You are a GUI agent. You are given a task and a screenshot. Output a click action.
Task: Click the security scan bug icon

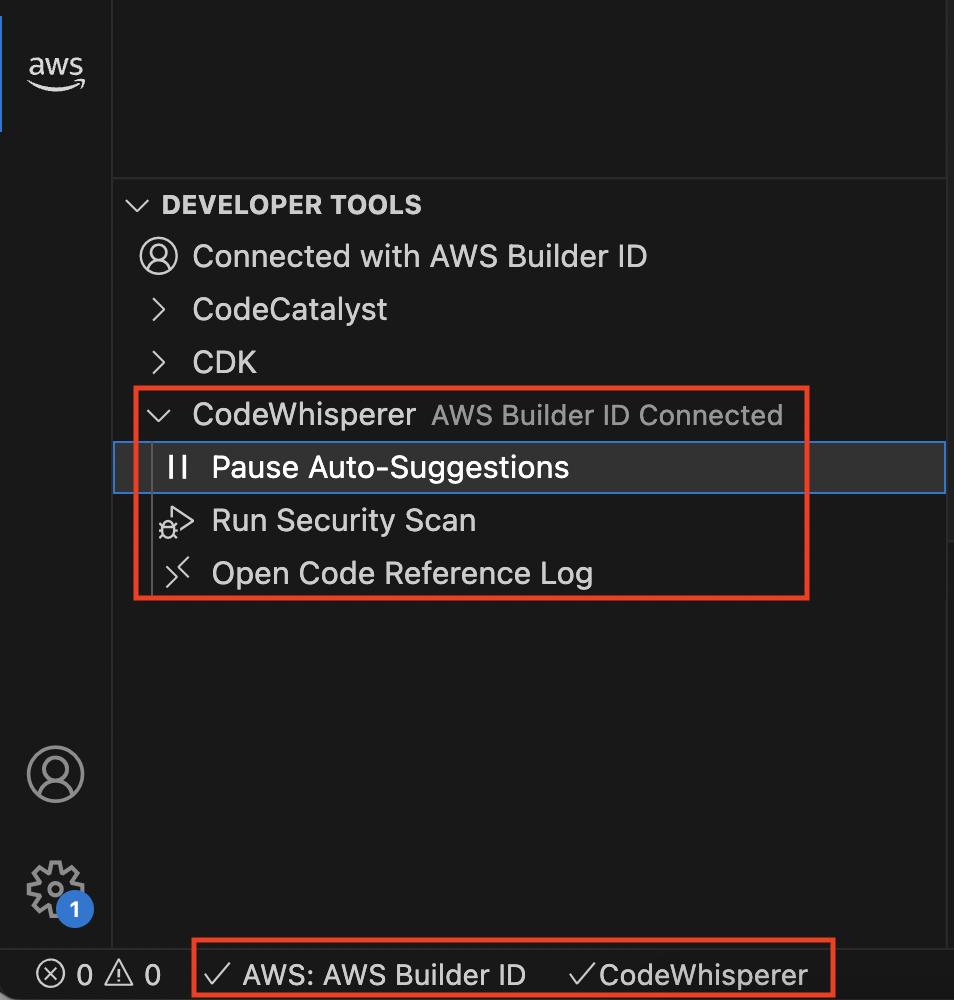[175, 520]
